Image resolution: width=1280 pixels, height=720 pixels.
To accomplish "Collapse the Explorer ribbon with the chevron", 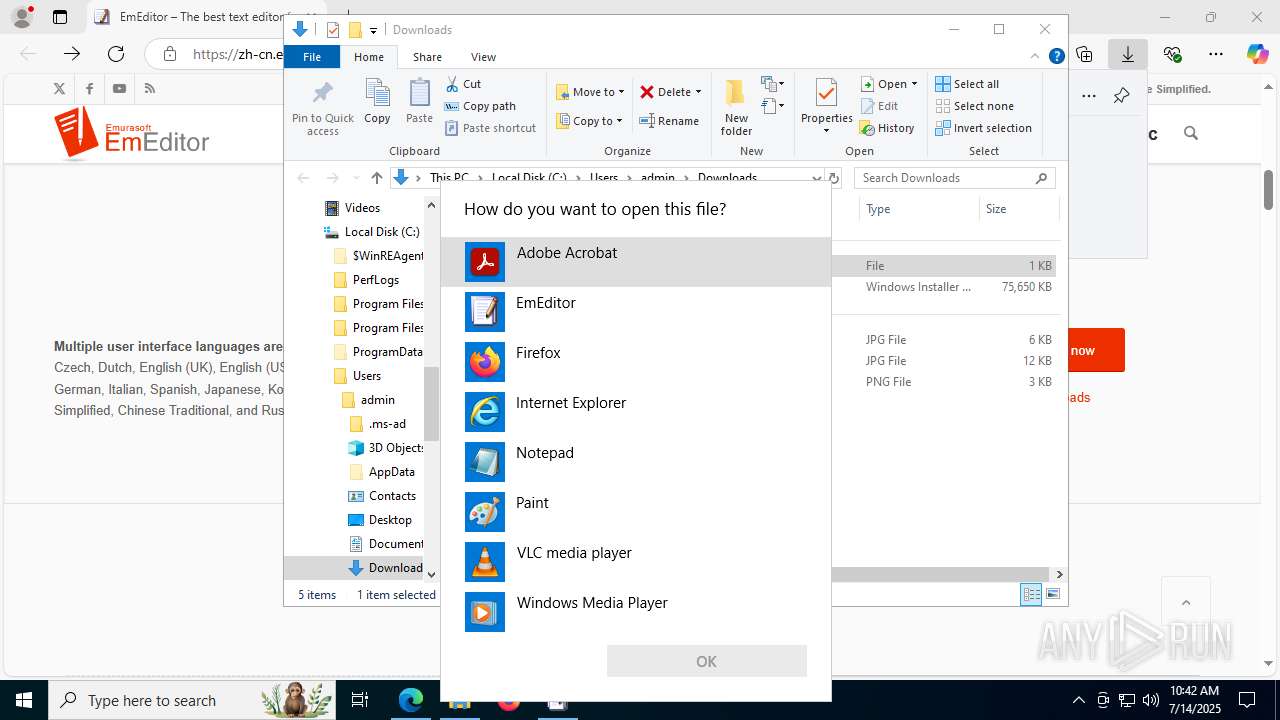I will (x=1035, y=56).
